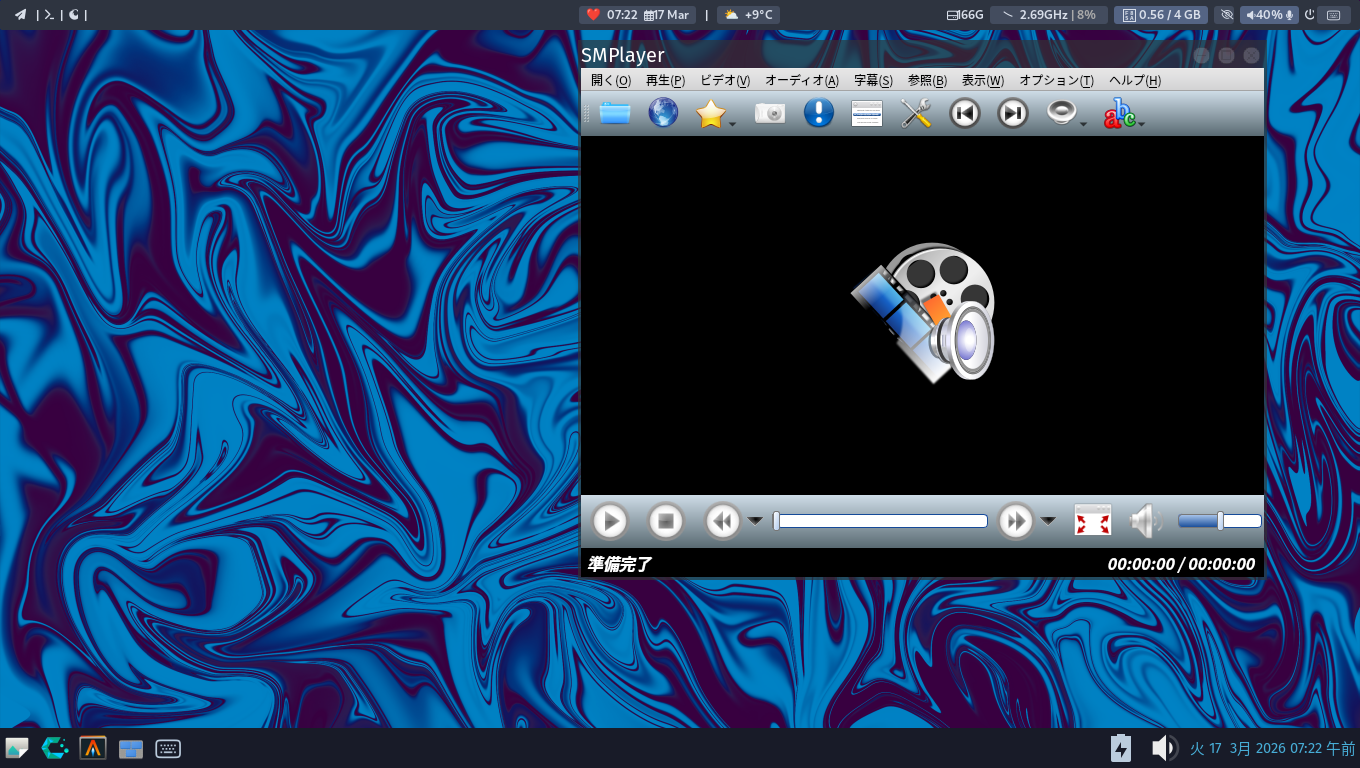Click the battery charging icon in tray
The image size is (1360, 768).
click(x=1121, y=748)
